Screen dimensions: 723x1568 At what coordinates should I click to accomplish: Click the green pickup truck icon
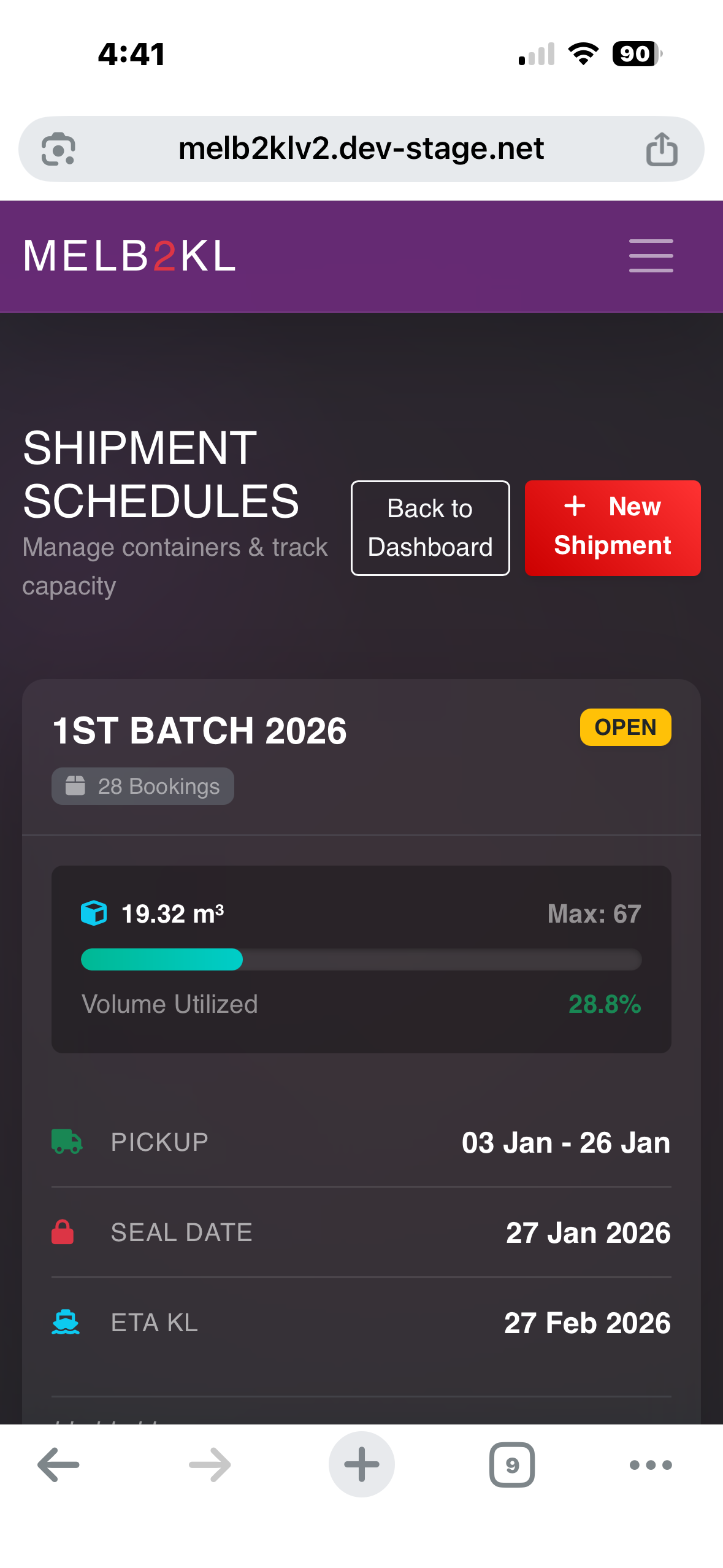(x=67, y=1142)
